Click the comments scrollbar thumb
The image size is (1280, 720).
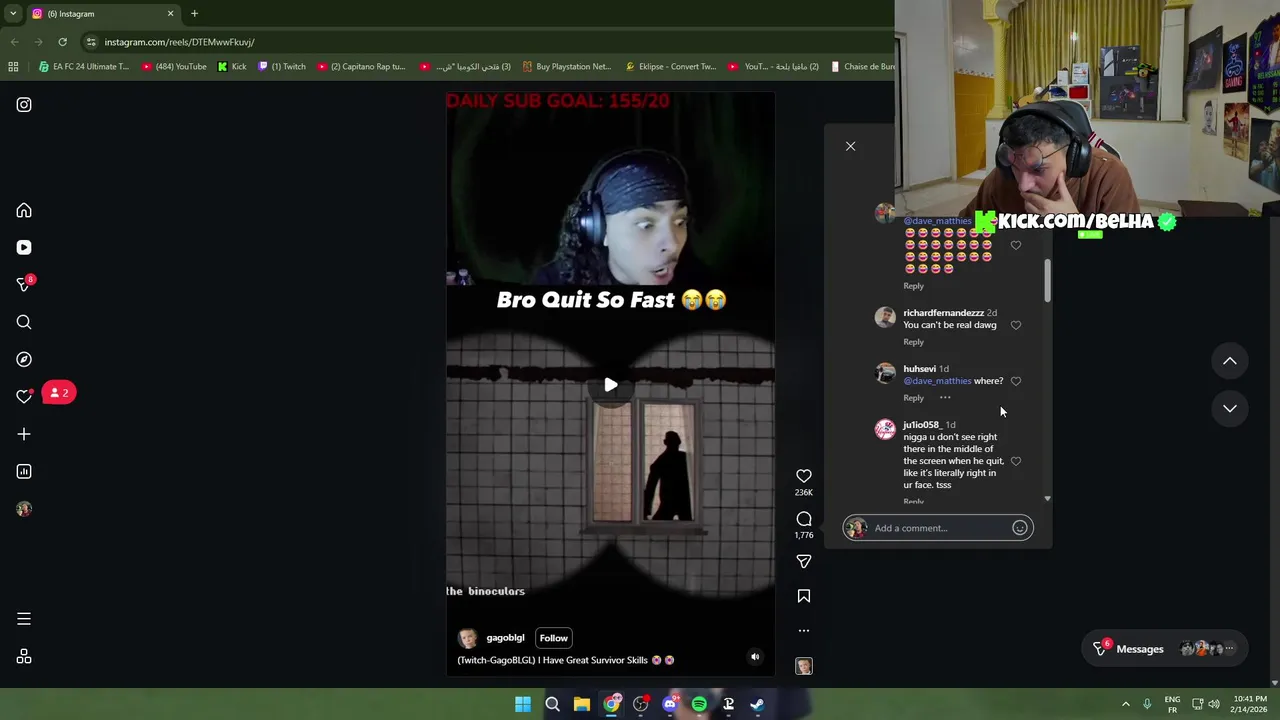[1047, 280]
